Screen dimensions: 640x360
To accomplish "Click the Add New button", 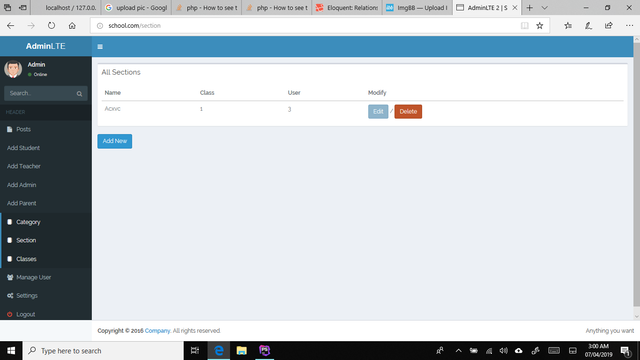I will (x=115, y=141).
